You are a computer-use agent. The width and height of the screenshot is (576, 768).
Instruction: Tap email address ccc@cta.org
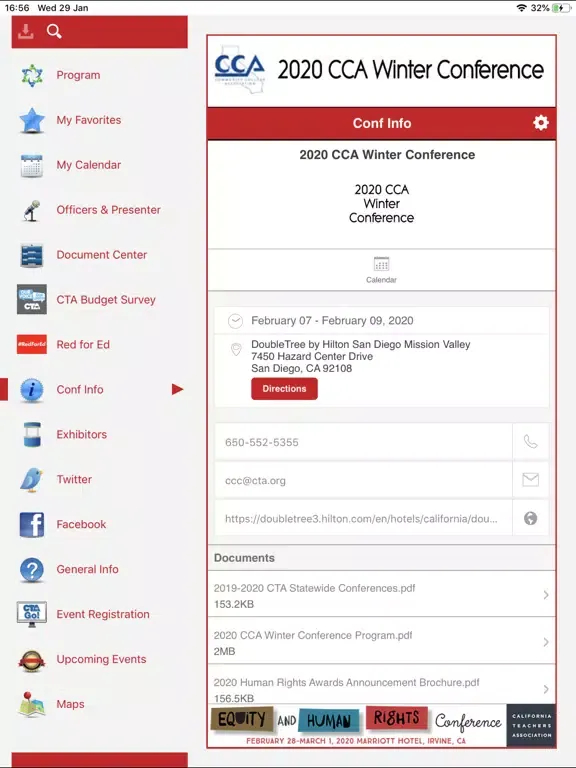point(255,480)
